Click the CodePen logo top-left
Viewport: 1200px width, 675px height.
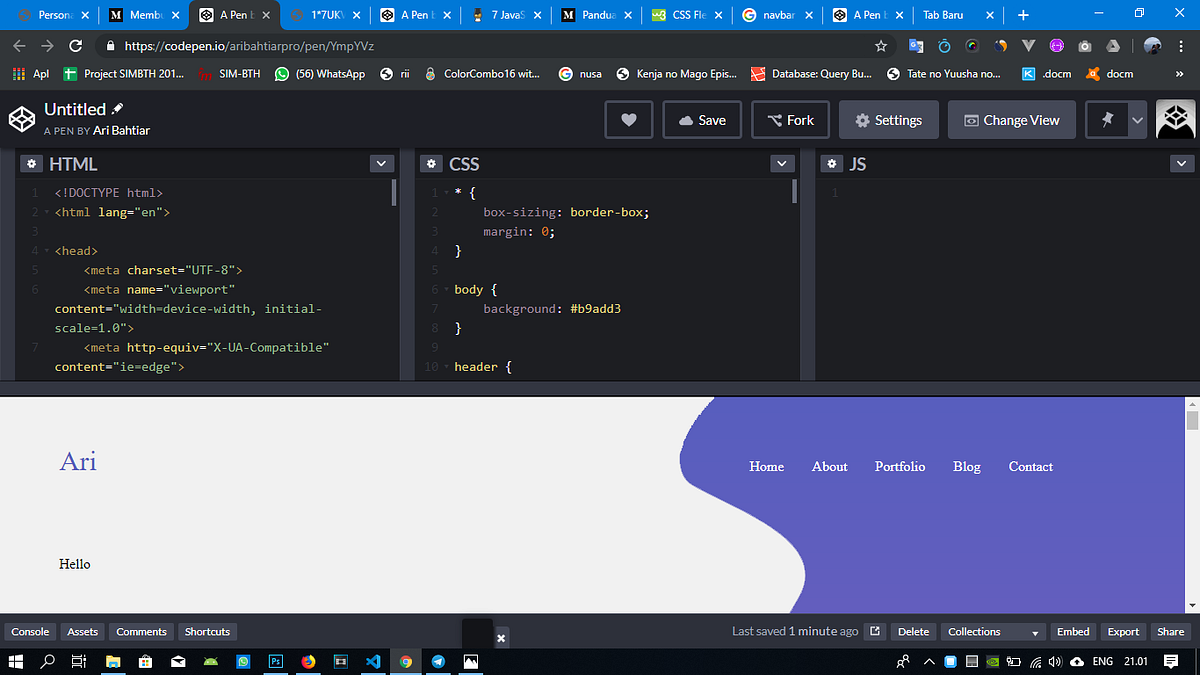coord(21,119)
